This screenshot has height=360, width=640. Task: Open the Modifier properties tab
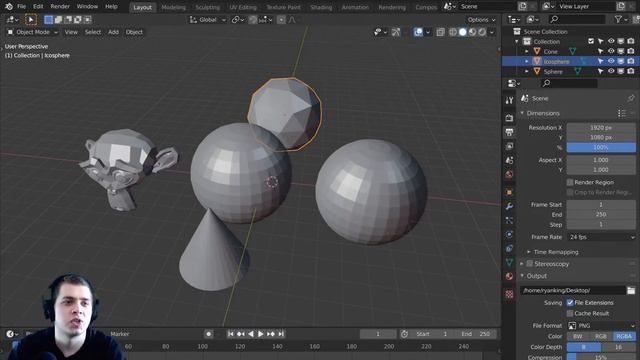click(509, 206)
